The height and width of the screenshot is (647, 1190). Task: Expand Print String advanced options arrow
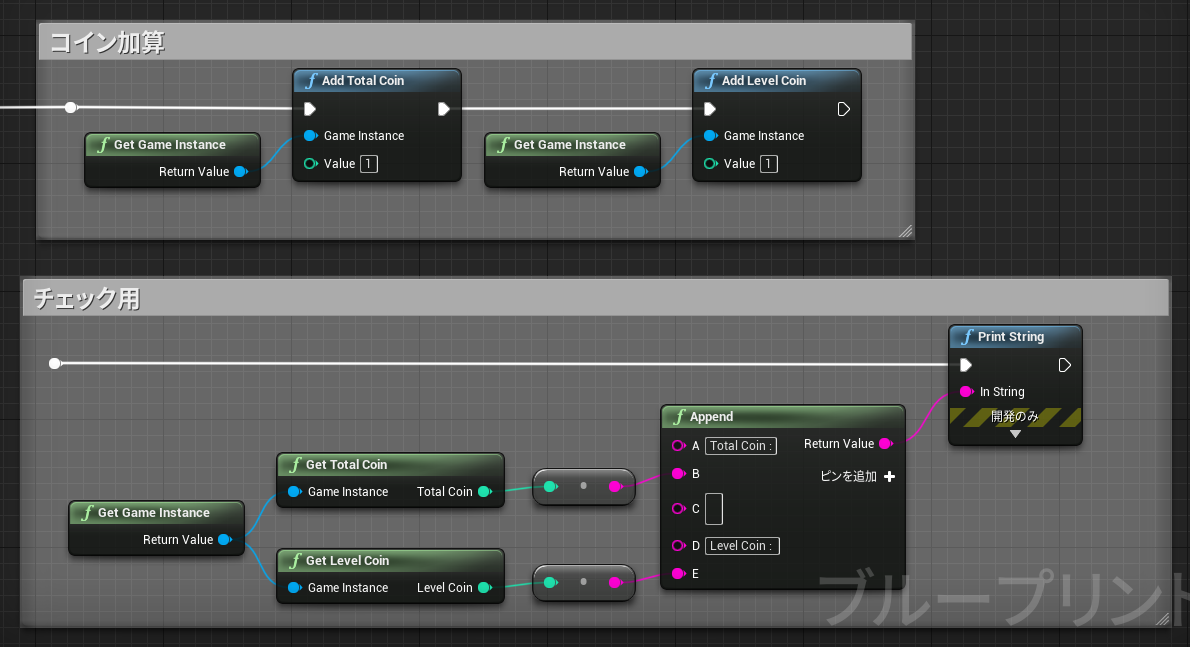click(x=1015, y=434)
